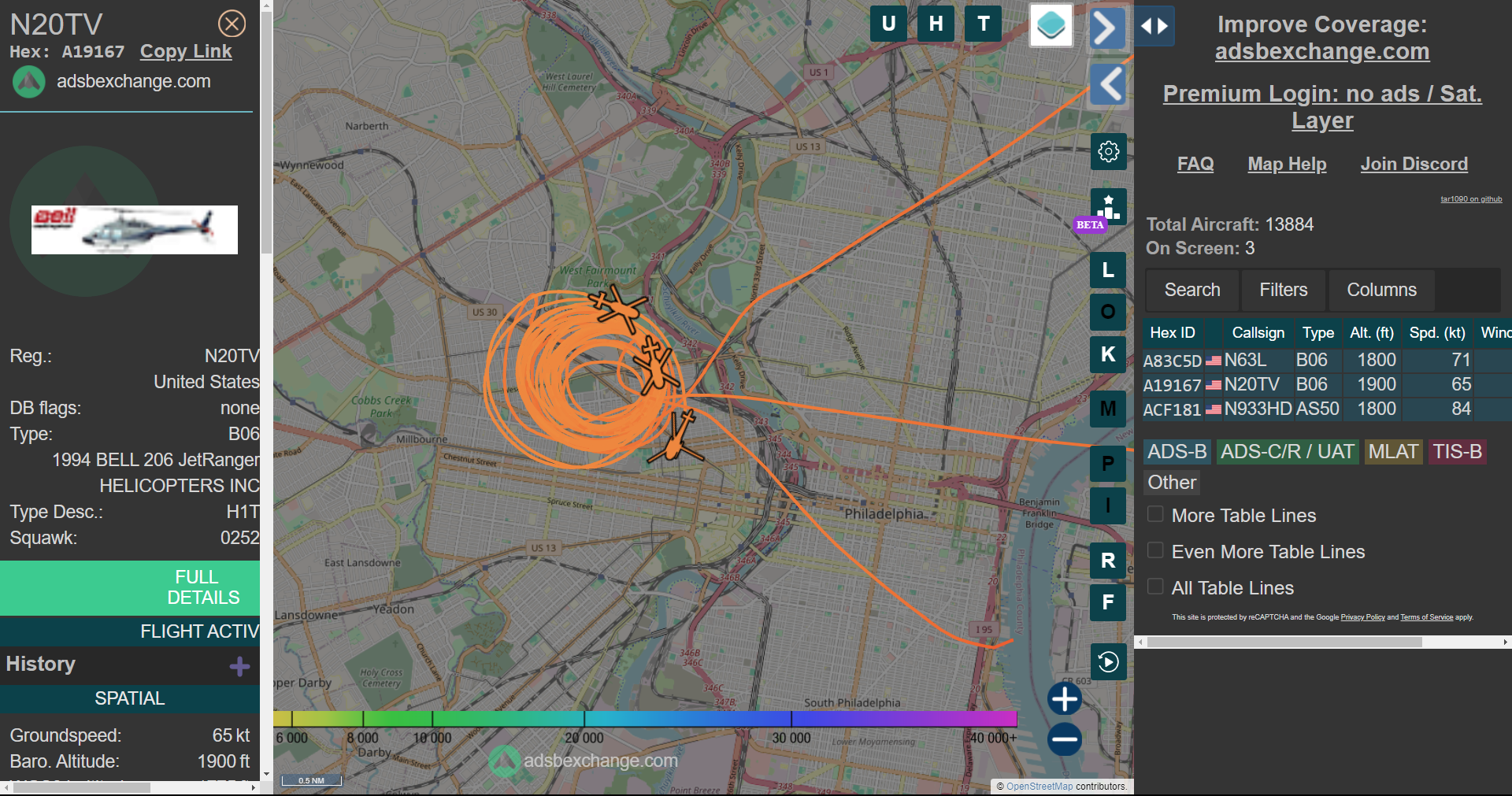Enable Even More Table Lines checkbox

[x=1155, y=550]
